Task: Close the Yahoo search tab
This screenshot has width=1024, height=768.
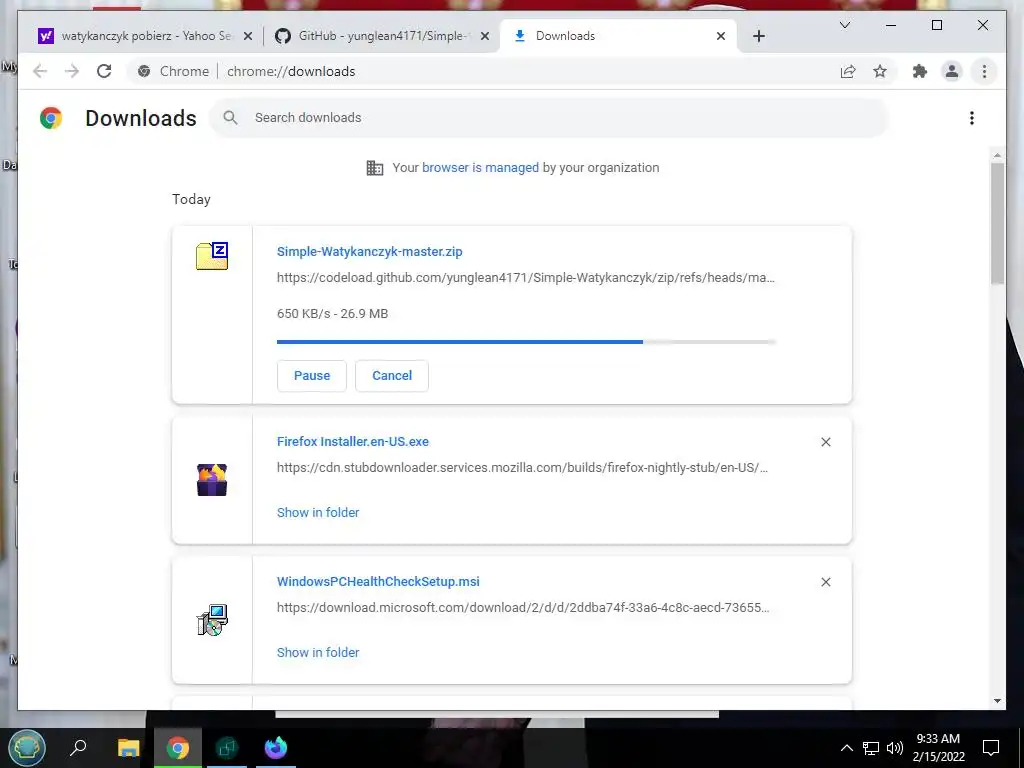Action: point(248,36)
